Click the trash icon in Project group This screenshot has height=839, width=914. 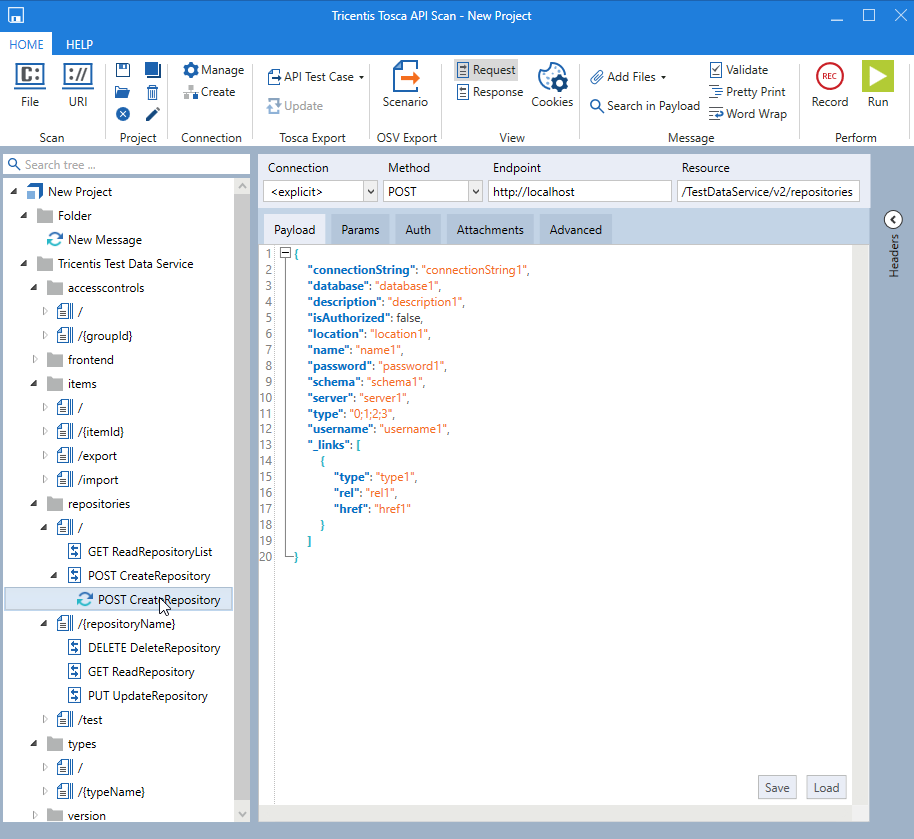click(x=152, y=92)
